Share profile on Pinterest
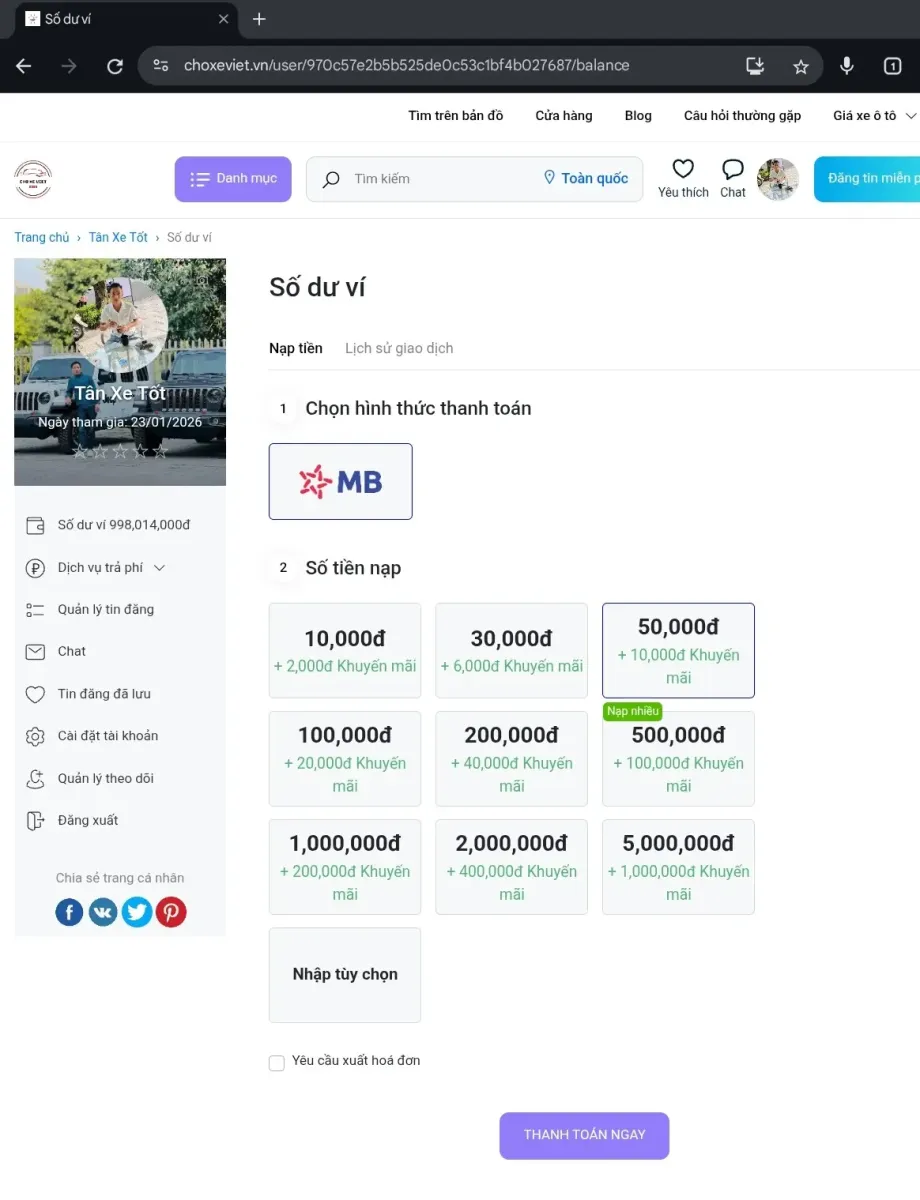Viewport: 920px width, 1200px height. pyautogui.click(x=171, y=912)
